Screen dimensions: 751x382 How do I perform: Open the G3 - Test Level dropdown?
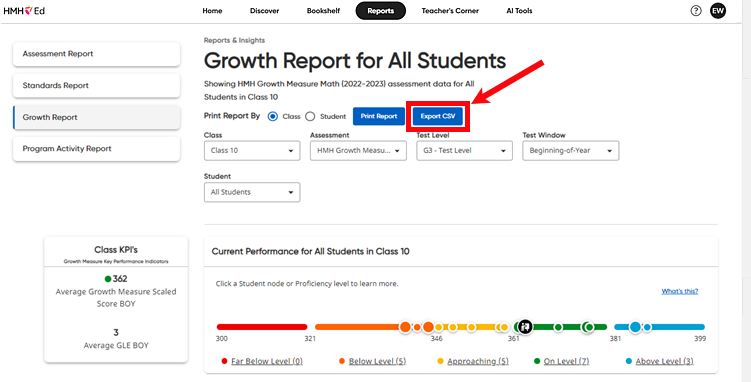[x=464, y=150]
